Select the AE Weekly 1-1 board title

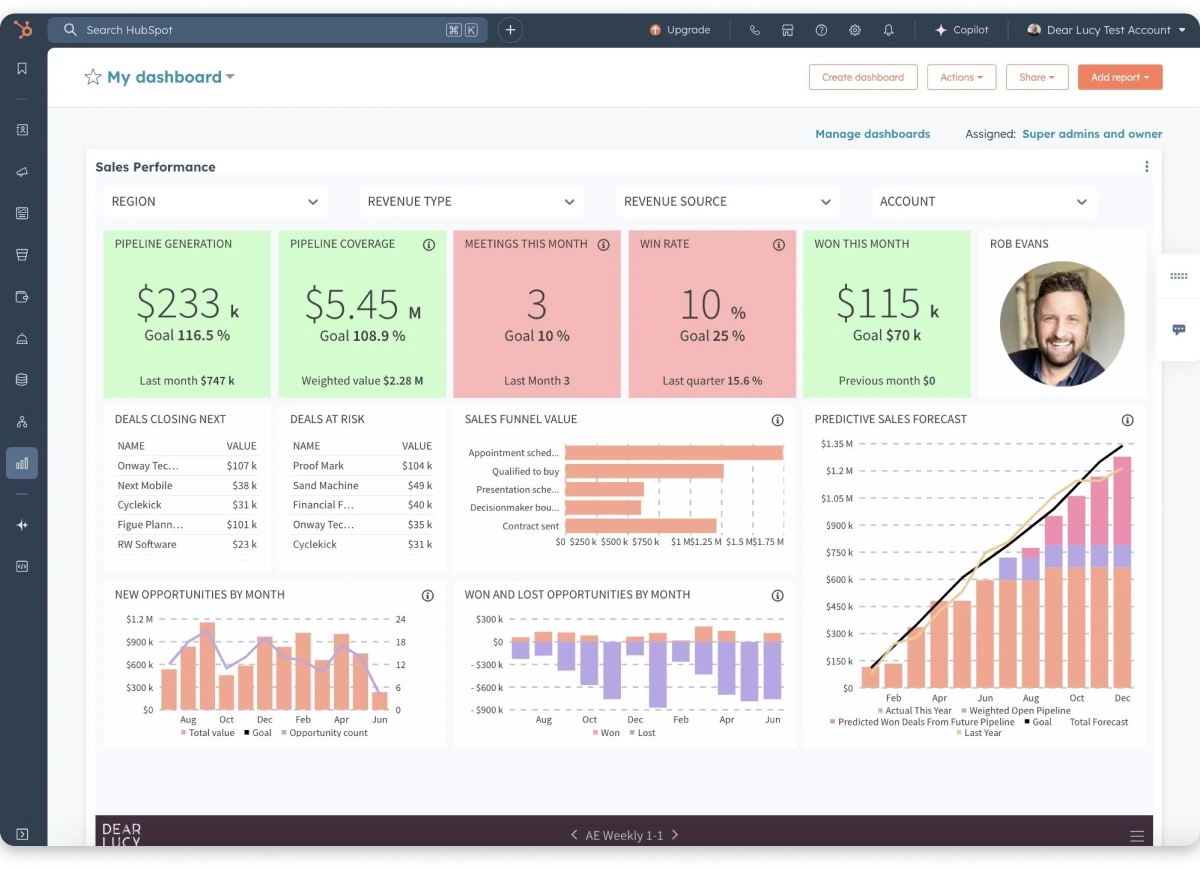[624, 835]
